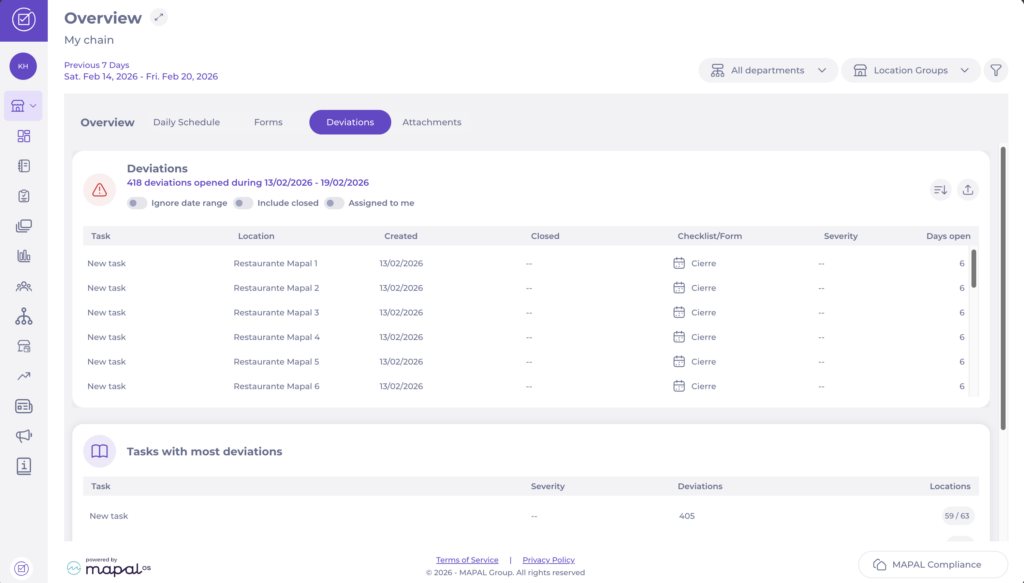Viewport: 1024px width, 583px height.
Task: Open the megaphone announcements sidebar icon
Action: coord(24,436)
